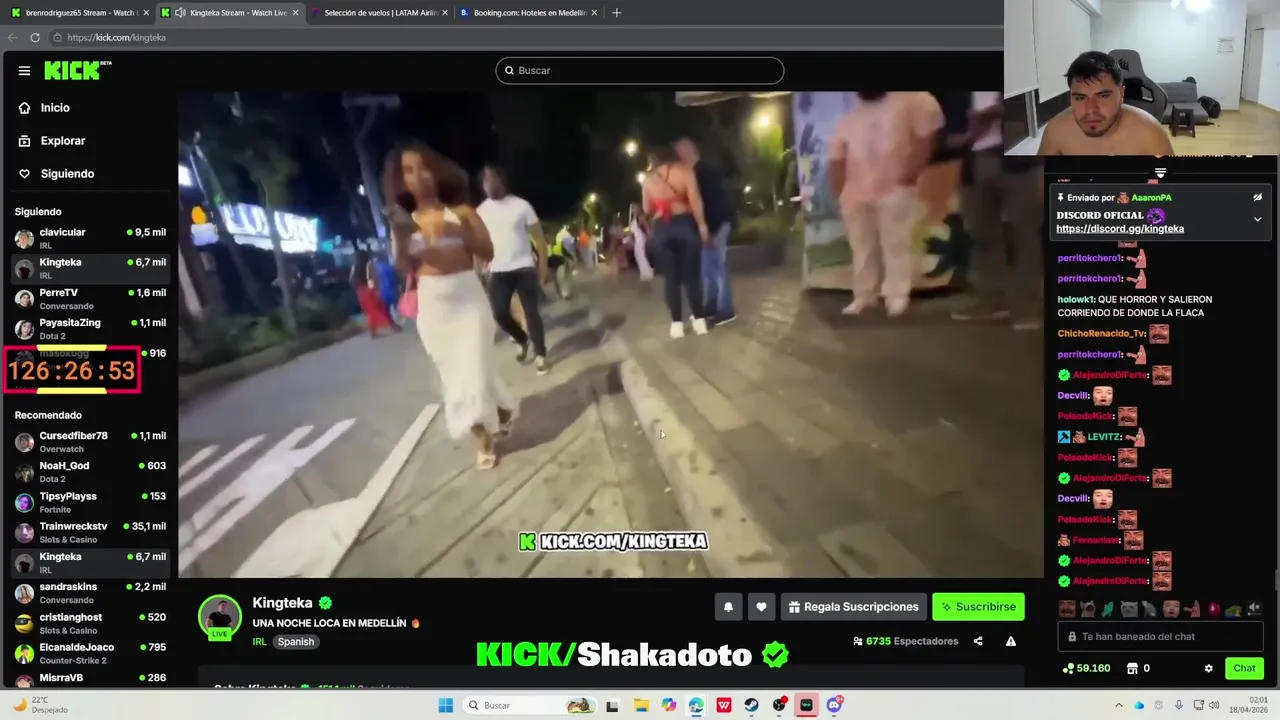Open cristianghost recommended channel
1280x720 pixels.
[90, 623]
